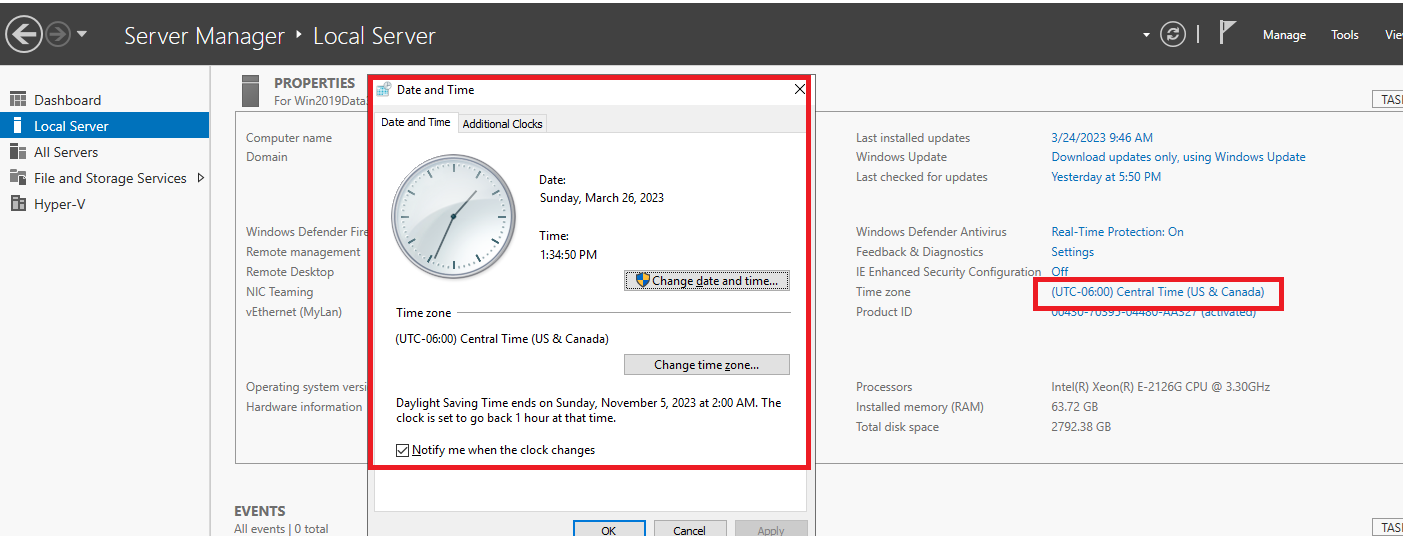Click the Central Time time zone link

[x=1158, y=292]
